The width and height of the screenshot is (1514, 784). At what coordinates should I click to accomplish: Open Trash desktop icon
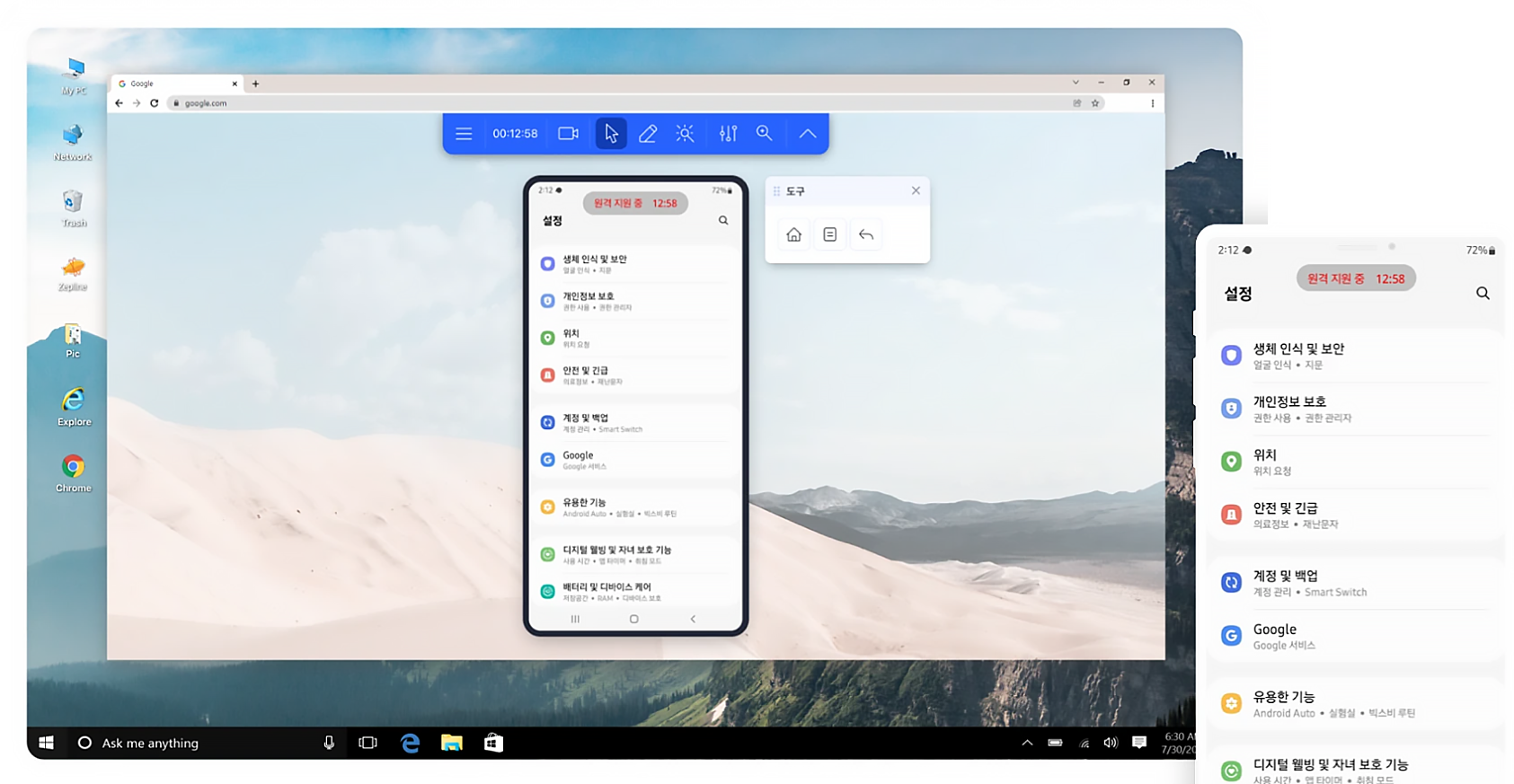click(74, 208)
